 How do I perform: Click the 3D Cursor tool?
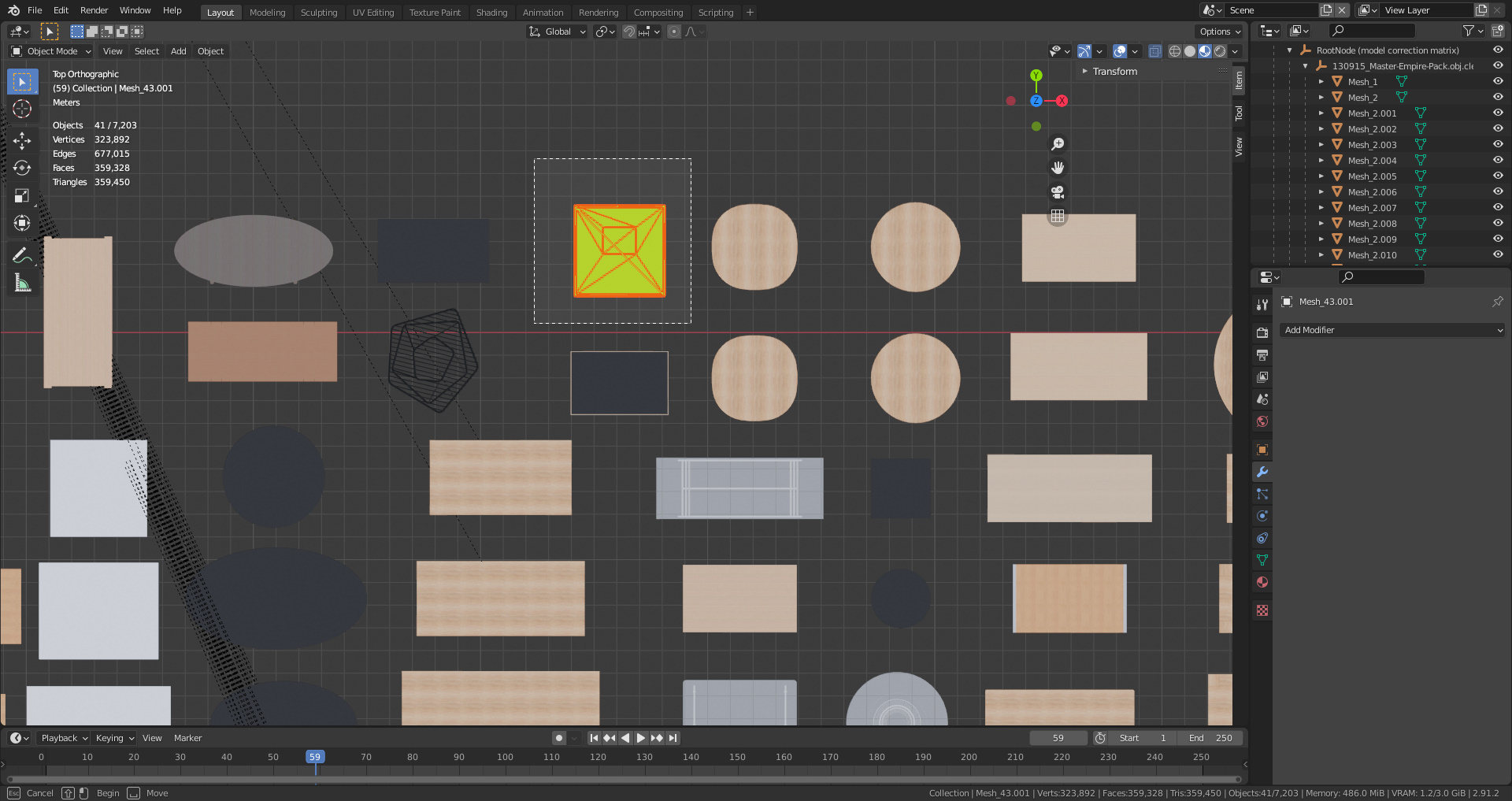[x=22, y=109]
